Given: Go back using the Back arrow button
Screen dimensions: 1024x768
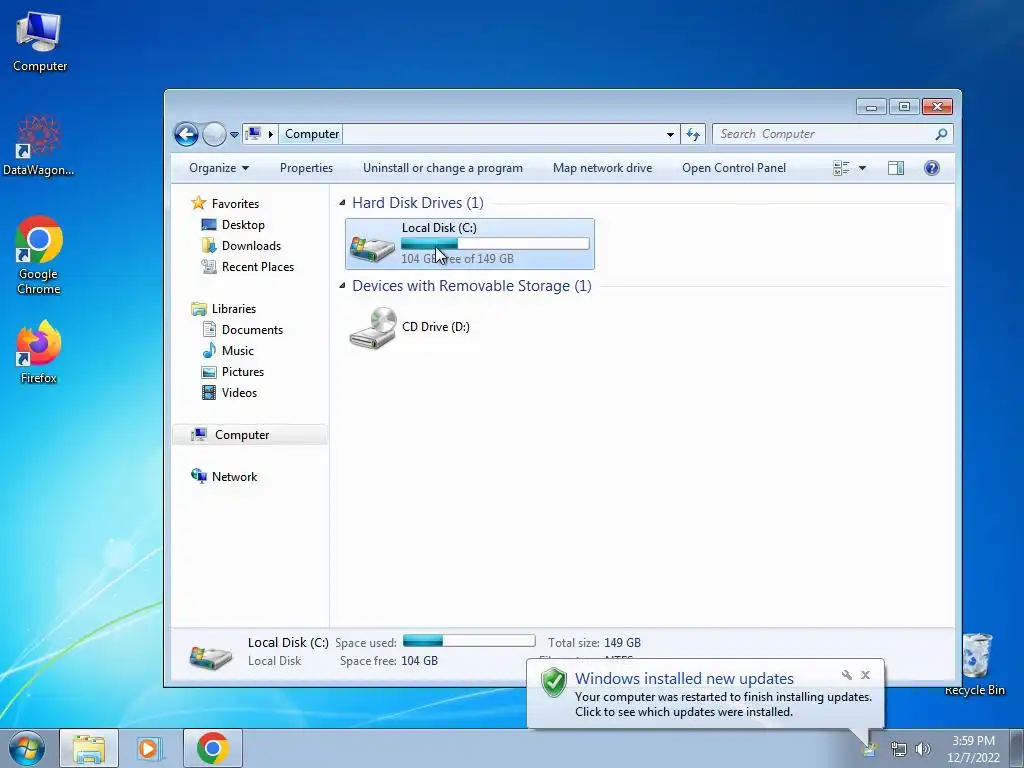Looking at the screenshot, I should [186, 135].
